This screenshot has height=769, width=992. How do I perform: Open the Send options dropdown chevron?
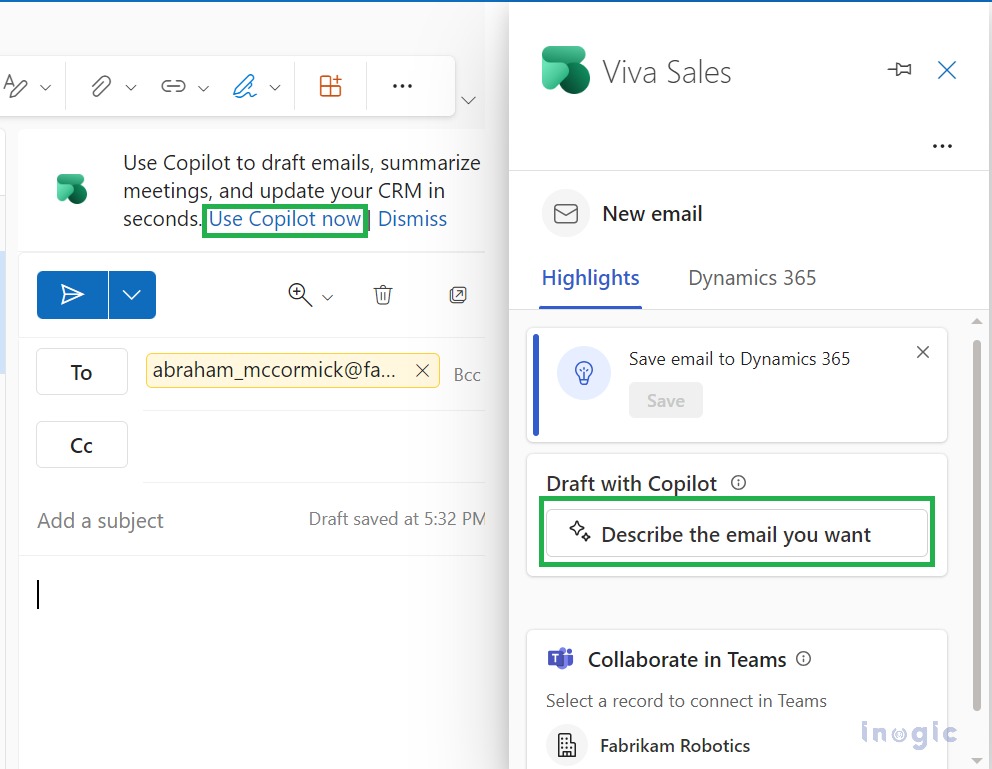tap(131, 294)
